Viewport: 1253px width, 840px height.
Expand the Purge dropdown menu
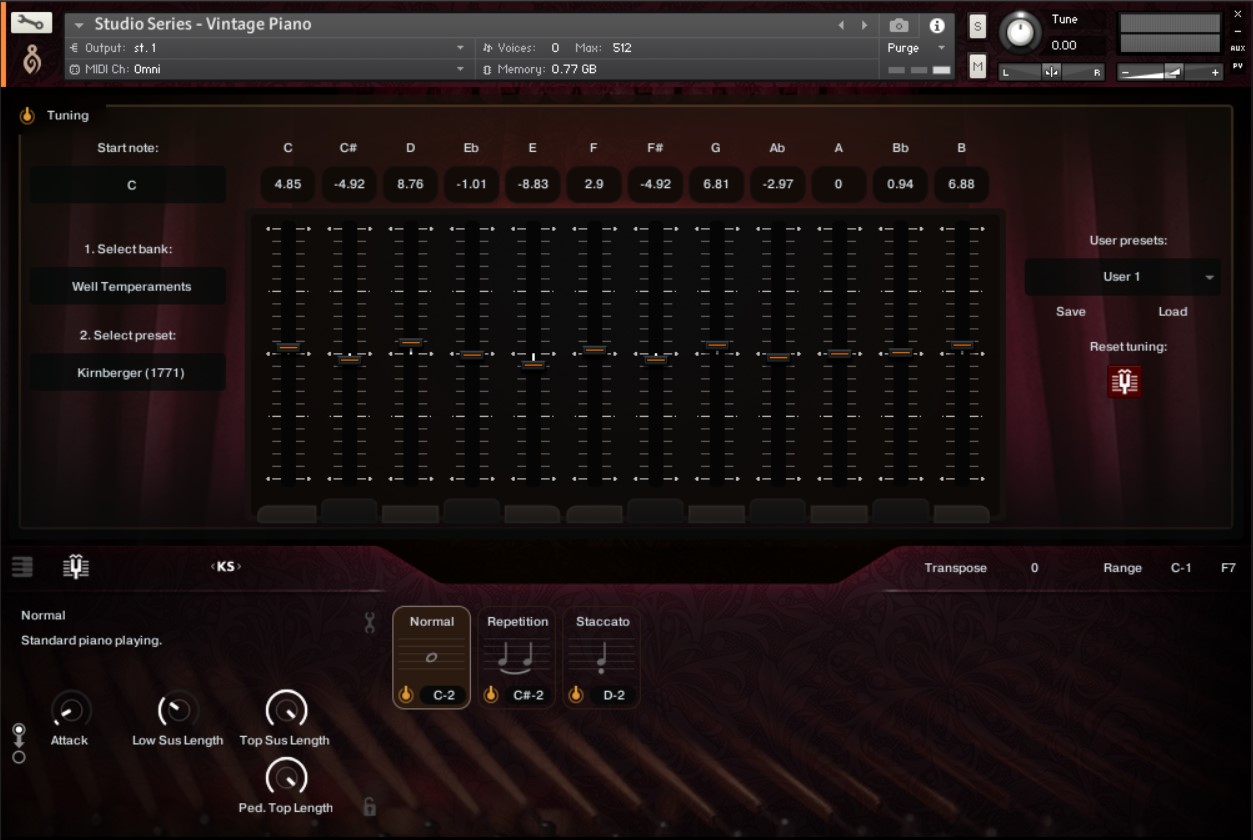tap(917, 48)
